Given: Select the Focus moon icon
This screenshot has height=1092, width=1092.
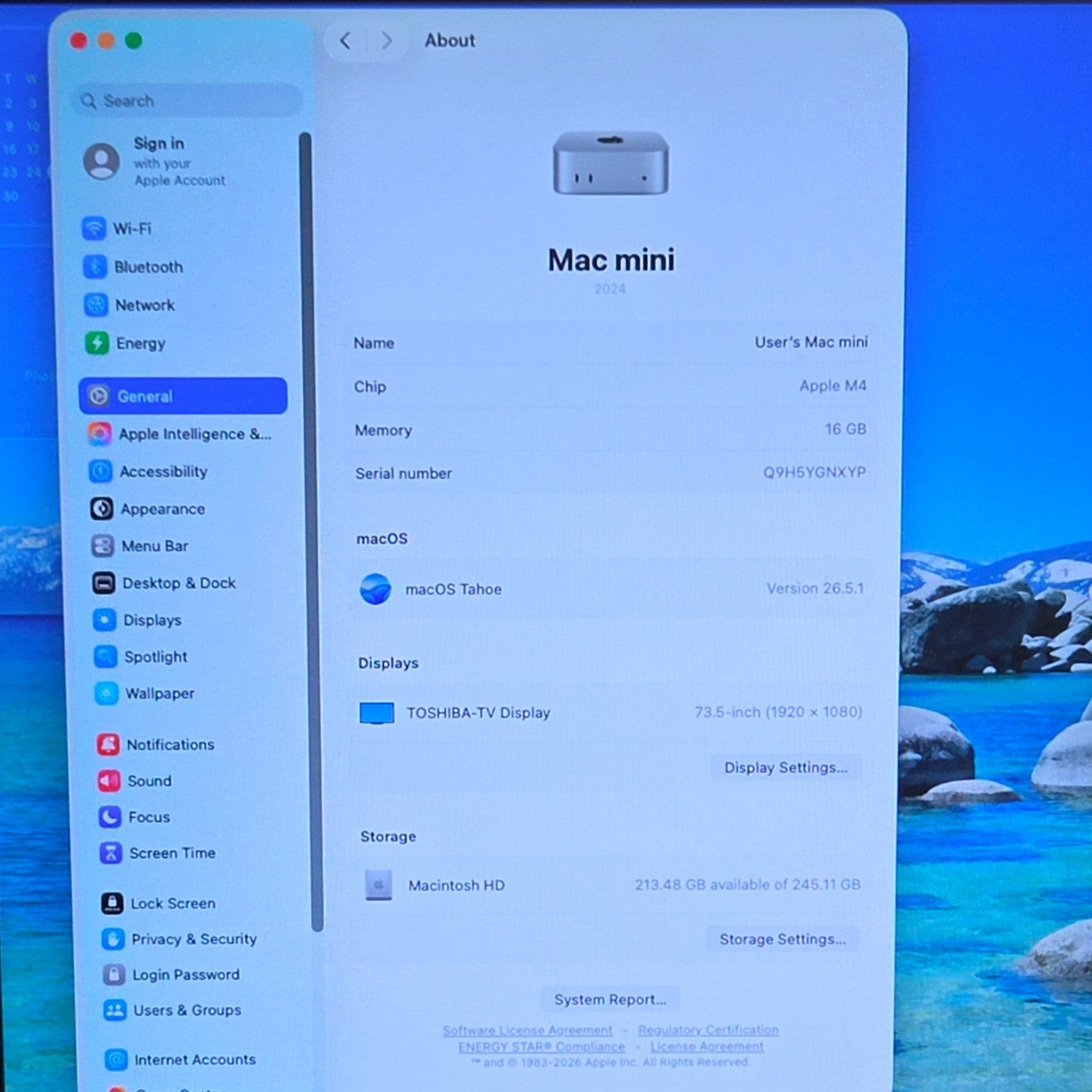Looking at the screenshot, I should pyautogui.click(x=110, y=817).
